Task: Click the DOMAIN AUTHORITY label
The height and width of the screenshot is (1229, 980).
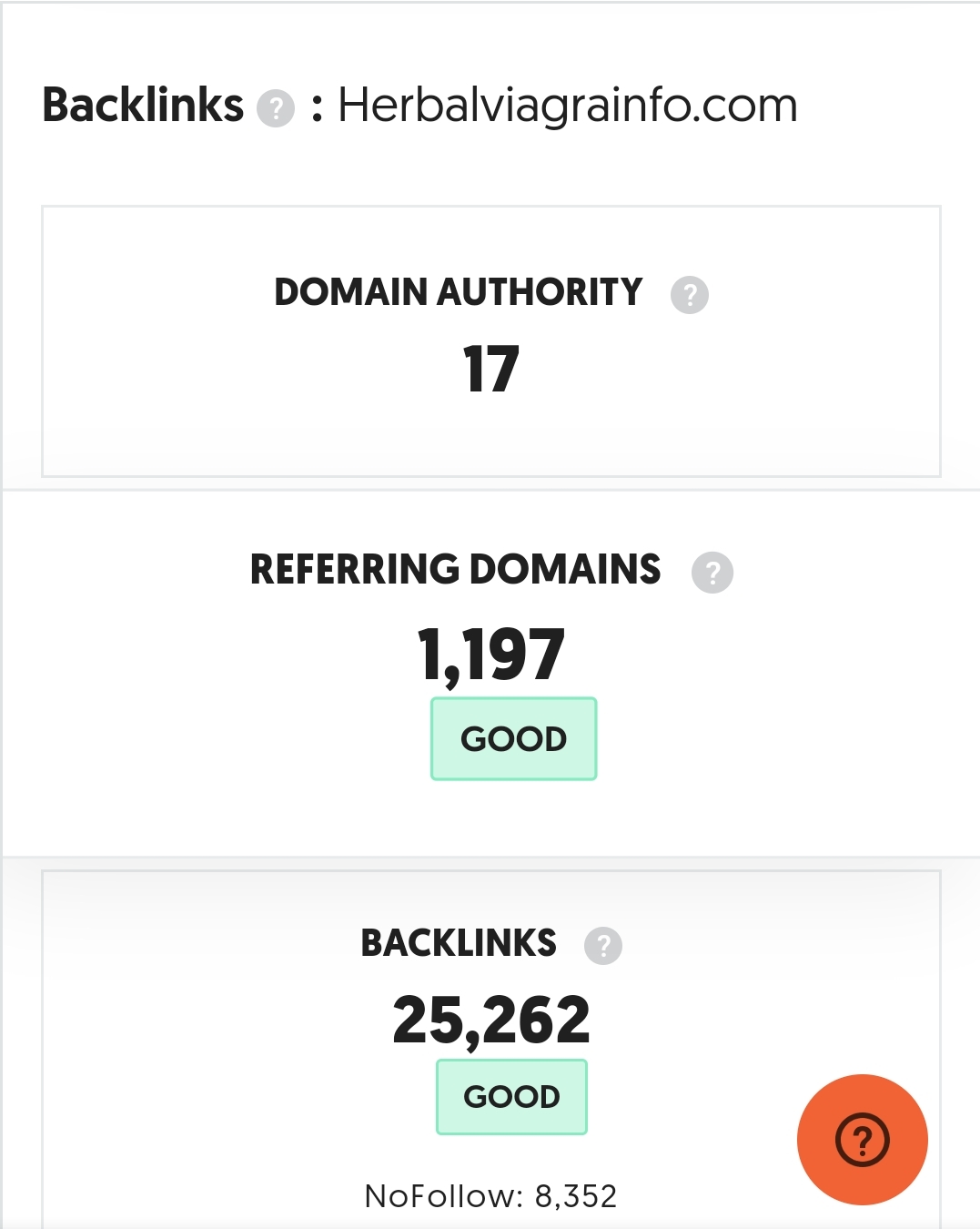Action: 459,292
